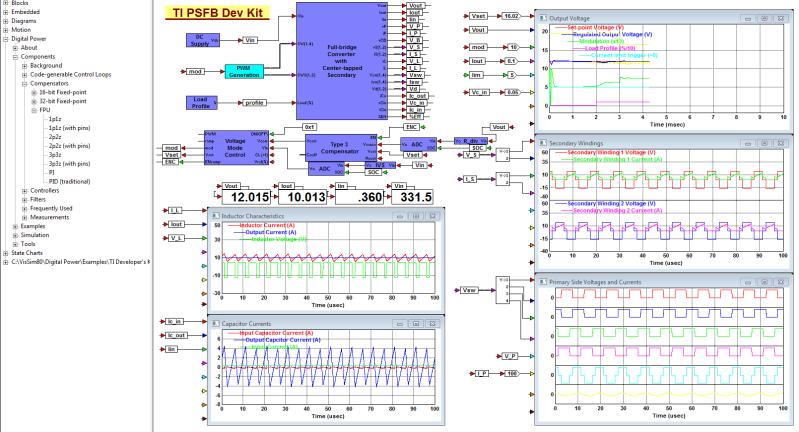The width and height of the screenshot is (799, 432).
Task: Select the Simulation tree item
Action: point(35,235)
